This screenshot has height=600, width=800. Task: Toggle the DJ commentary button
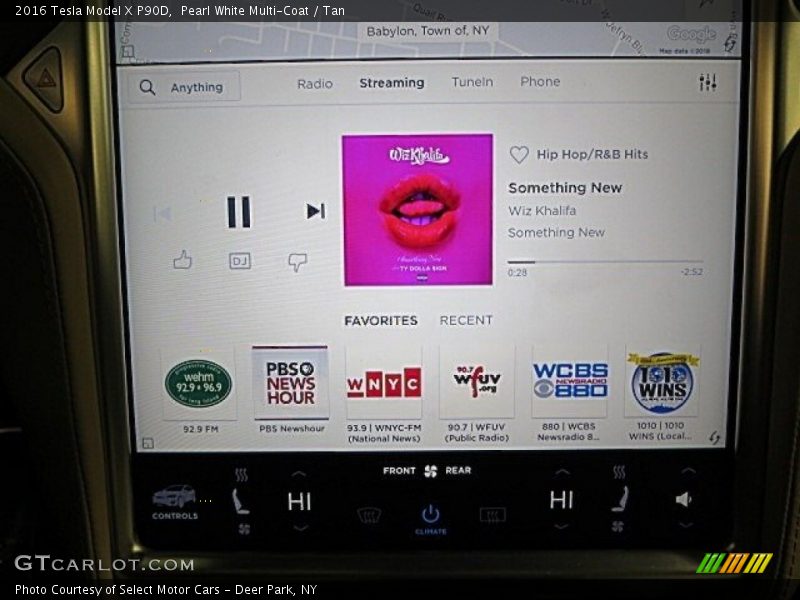click(x=240, y=261)
